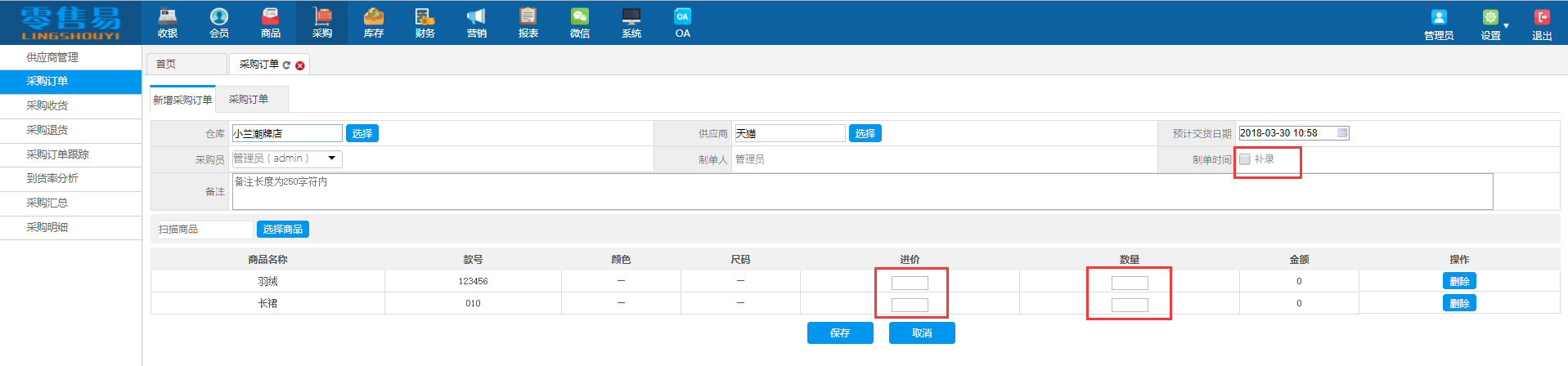Screen dimensions: 1568x366
Task: Open the 财务 finance module
Action: tap(425, 23)
